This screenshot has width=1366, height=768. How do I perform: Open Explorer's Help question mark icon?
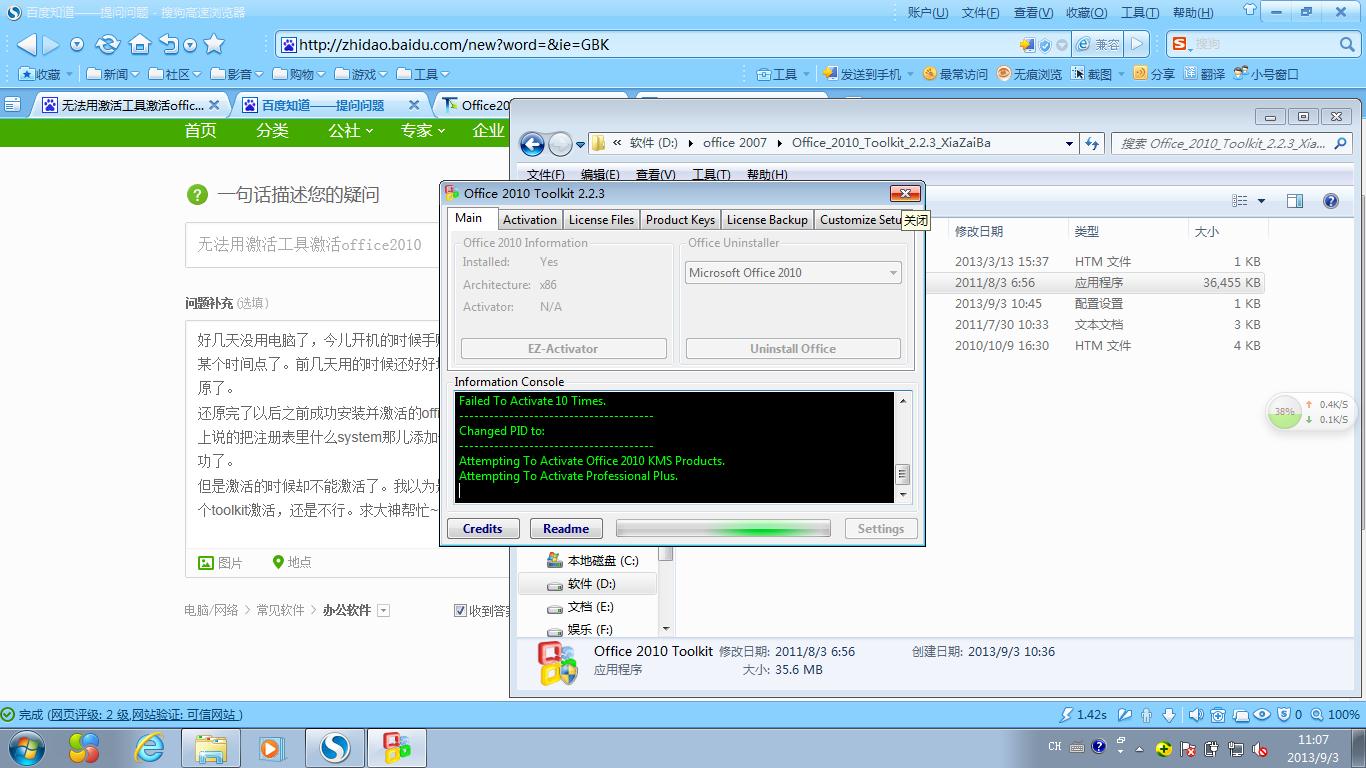[1331, 200]
